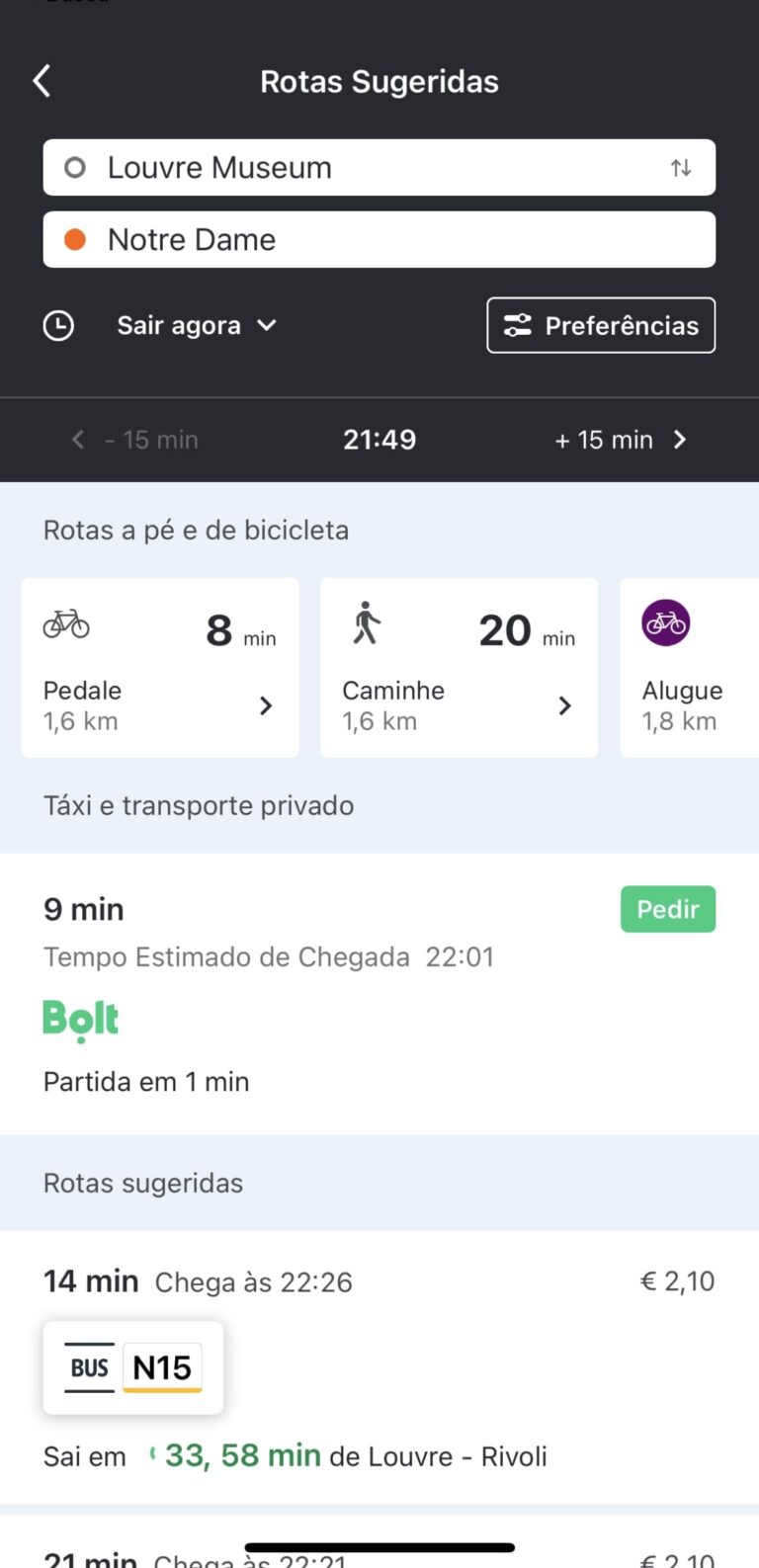Expand the Caminhe route chevron
Viewport: 759px width, 1568px height.
pos(564,705)
